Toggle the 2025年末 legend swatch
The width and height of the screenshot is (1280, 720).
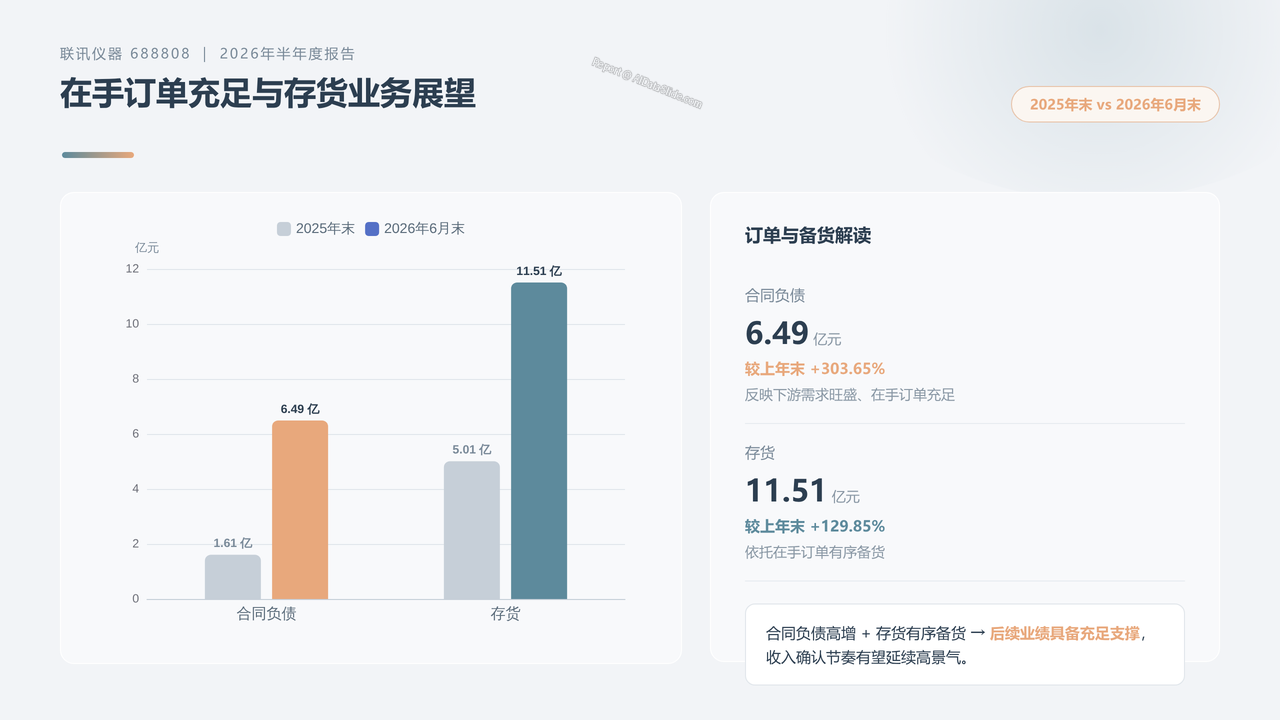pos(284,229)
